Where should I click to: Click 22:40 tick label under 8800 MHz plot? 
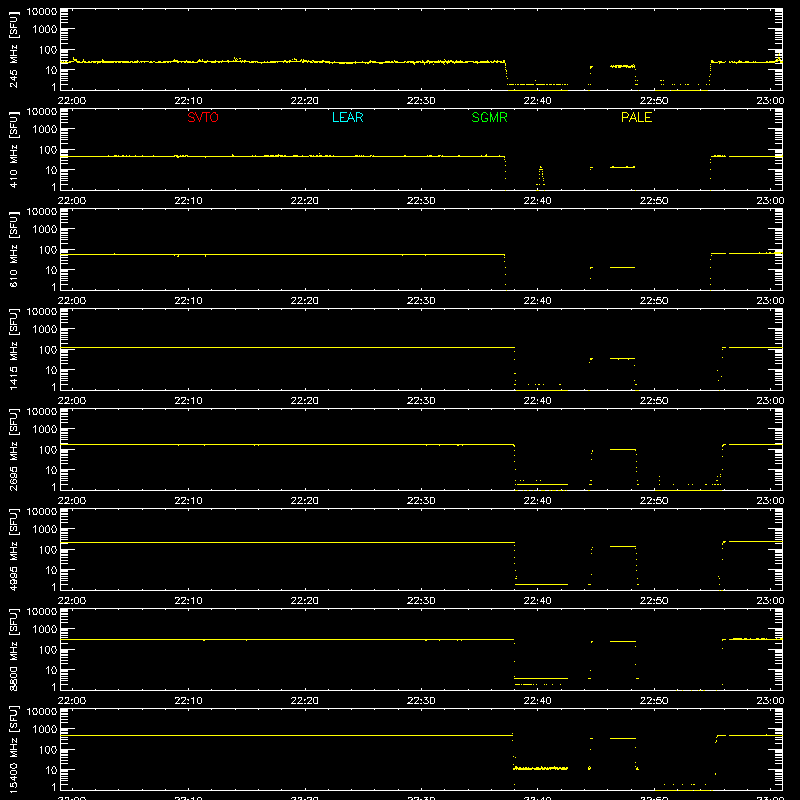(x=537, y=701)
